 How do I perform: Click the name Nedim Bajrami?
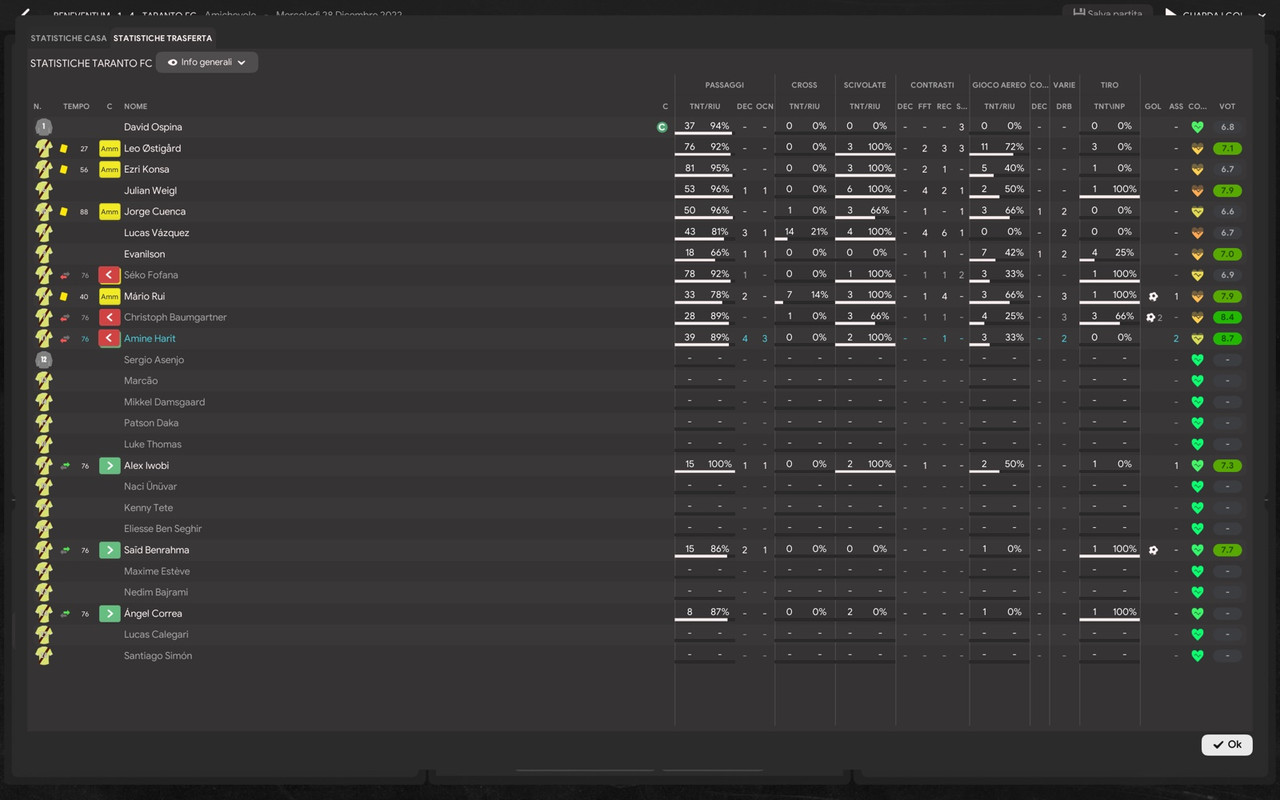coord(156,592)
